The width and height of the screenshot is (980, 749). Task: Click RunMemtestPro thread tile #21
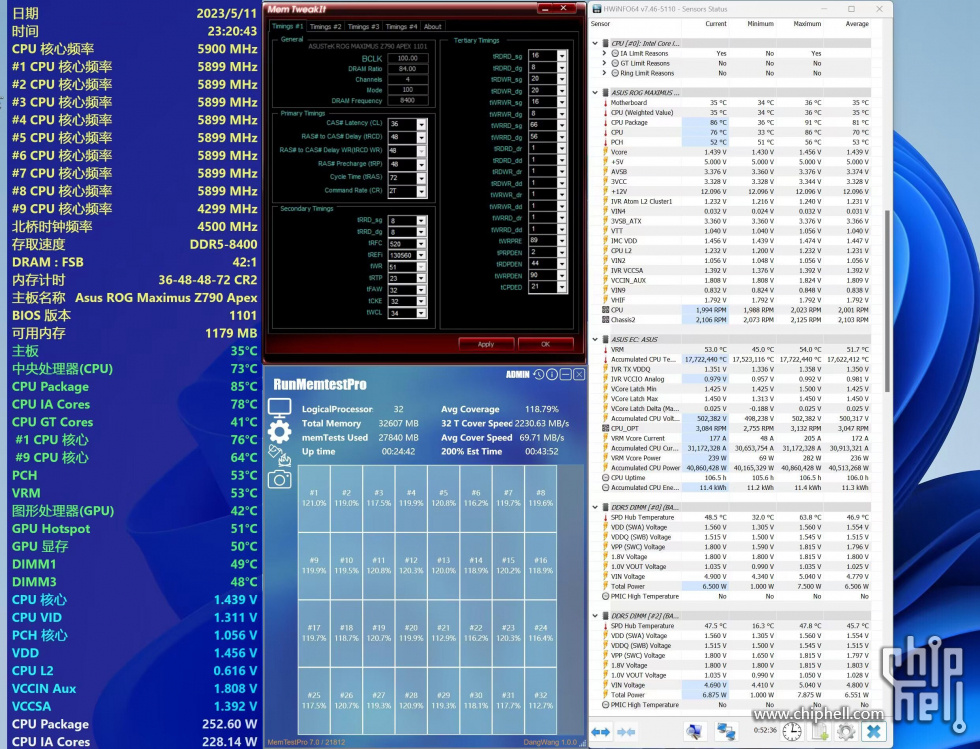click(443, 633)
